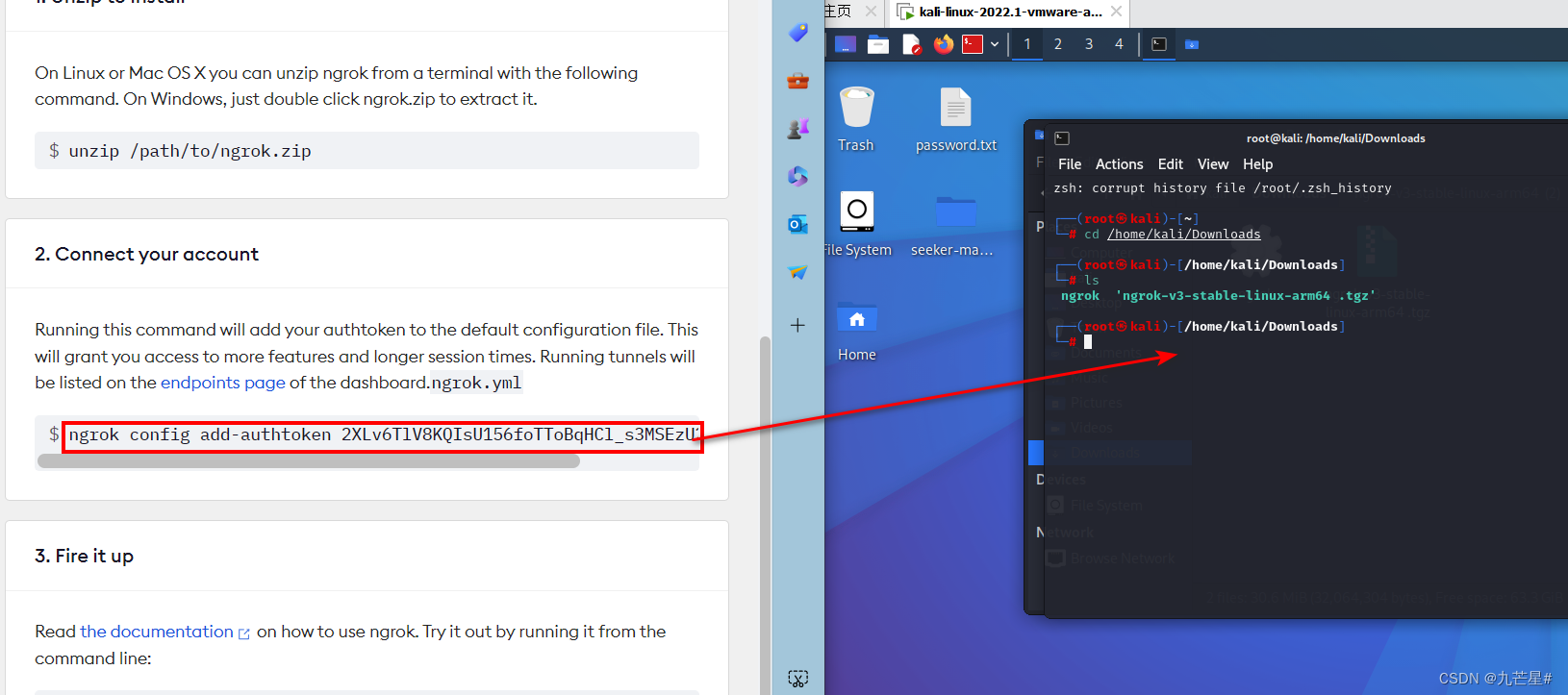
Task: Open the seeker-master folder on desktop
Action: coord(952,225)
